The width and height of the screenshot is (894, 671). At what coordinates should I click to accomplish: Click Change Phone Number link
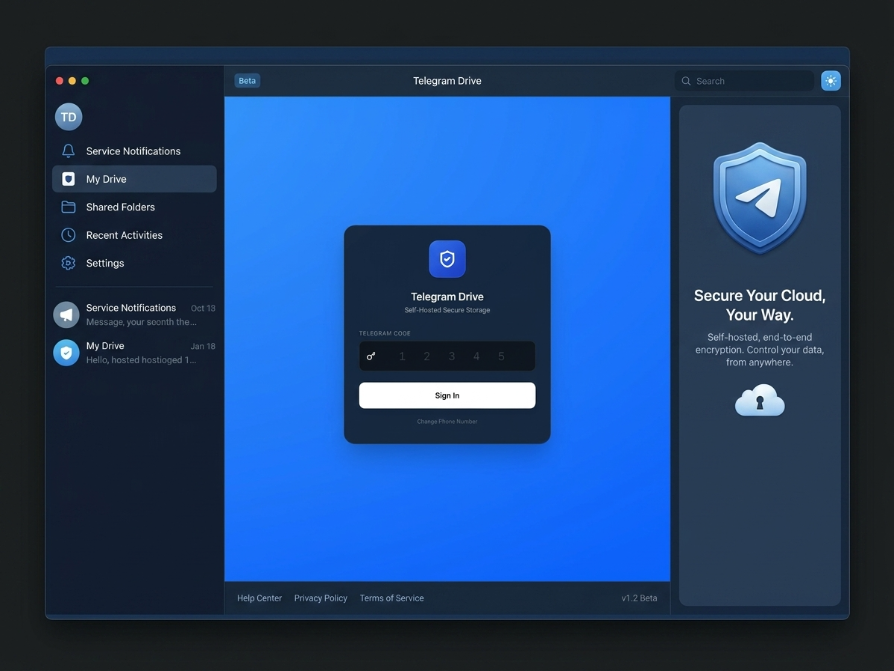tap(447, 422)
